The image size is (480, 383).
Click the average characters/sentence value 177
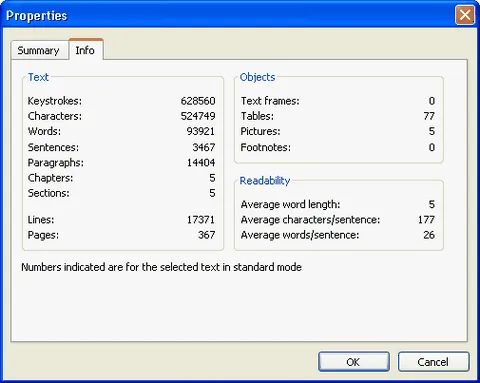pos(426,219)
